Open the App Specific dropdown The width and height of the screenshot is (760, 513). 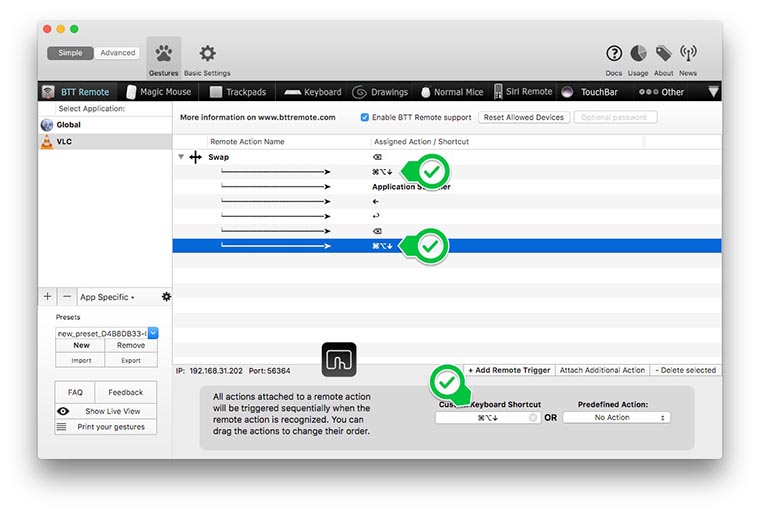pyautogui.click(x=107, y=297)
